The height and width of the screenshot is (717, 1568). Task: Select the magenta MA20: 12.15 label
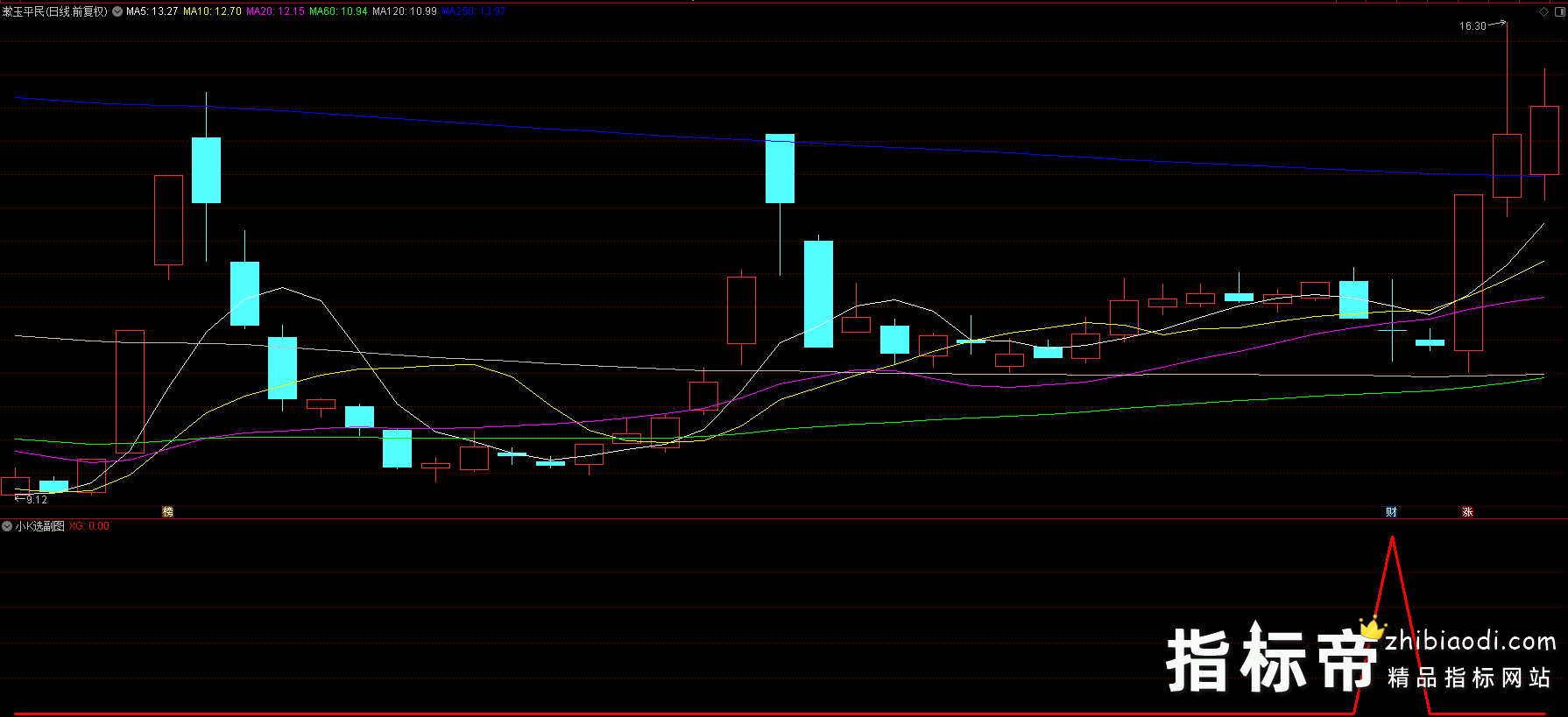coord(276,11)
